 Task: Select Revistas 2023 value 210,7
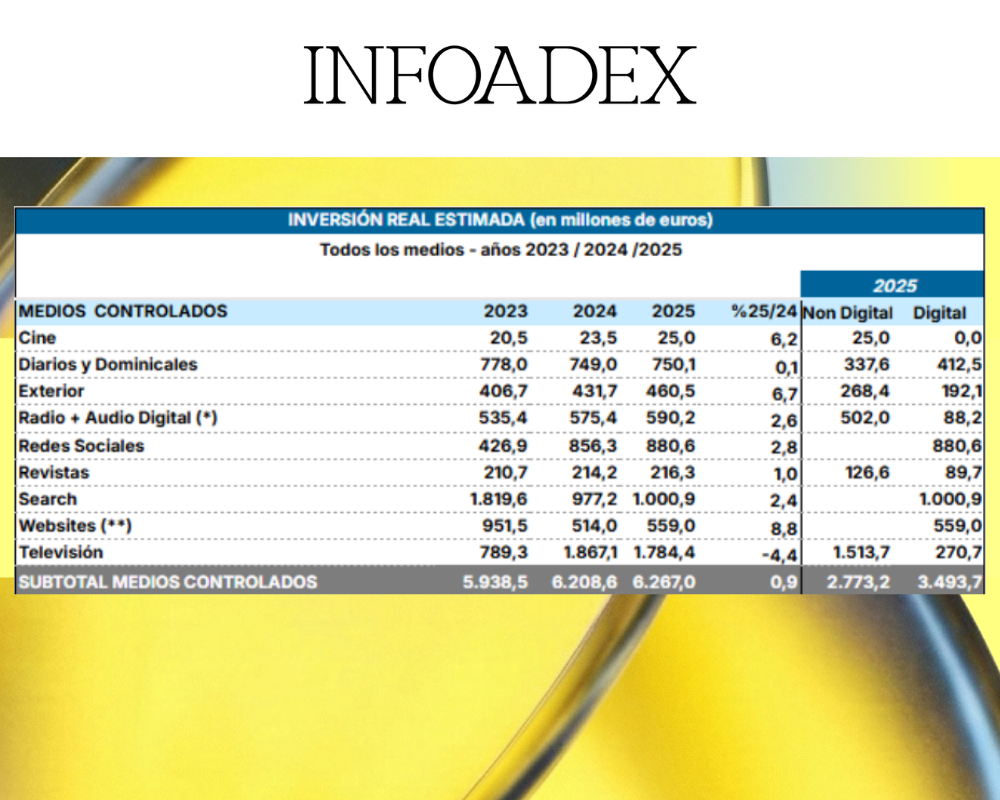tap(505, 473)
